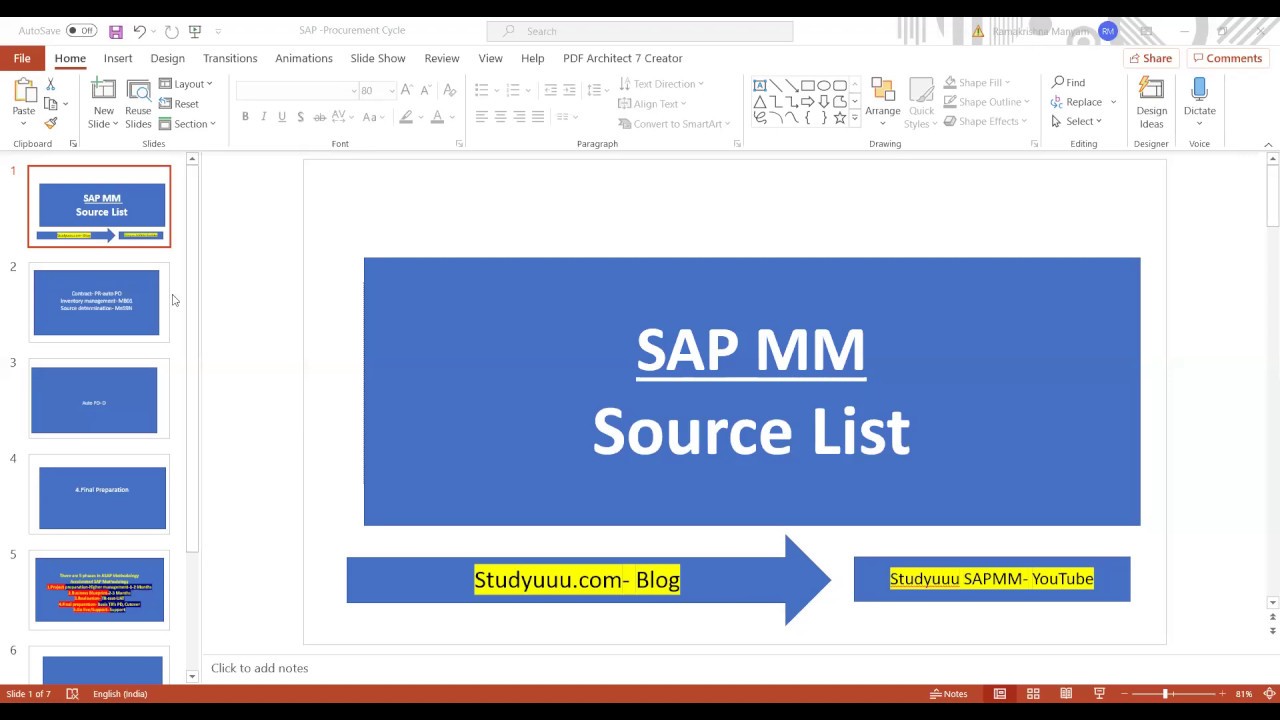Open the font name combo box
The image size is (1280, 720).
pyautogui.click(x=297, y=91)
